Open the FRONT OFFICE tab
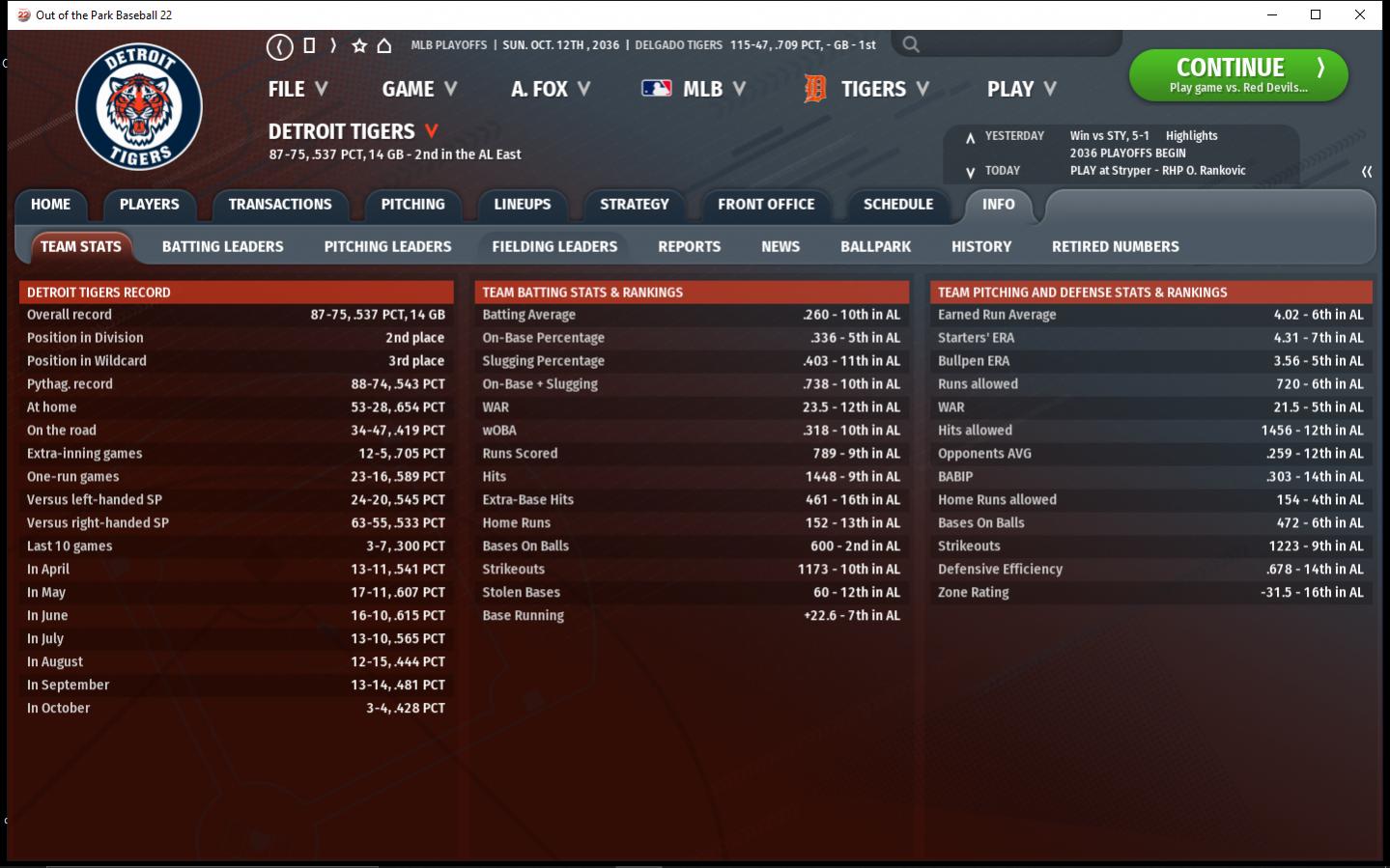The image size is (1390, 868). tap(765, 205)
